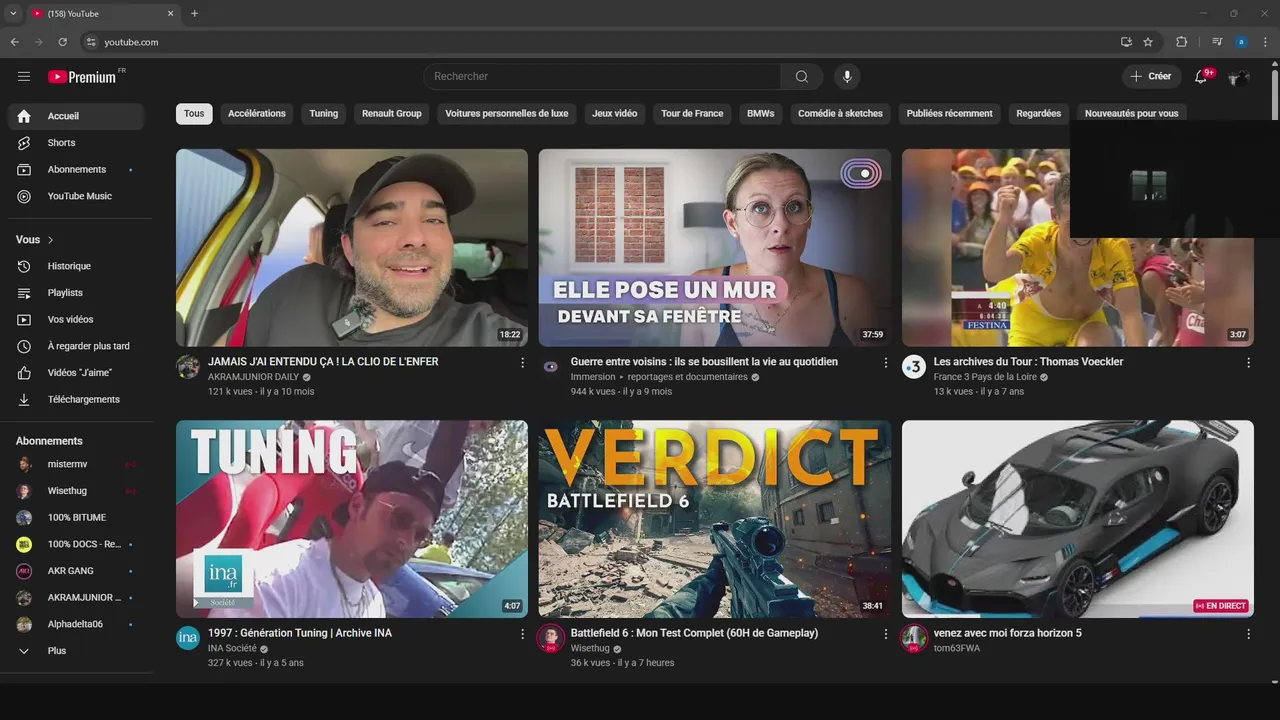
Task: Open options for Battlefield 6 video
Action: tap(885, 634)
